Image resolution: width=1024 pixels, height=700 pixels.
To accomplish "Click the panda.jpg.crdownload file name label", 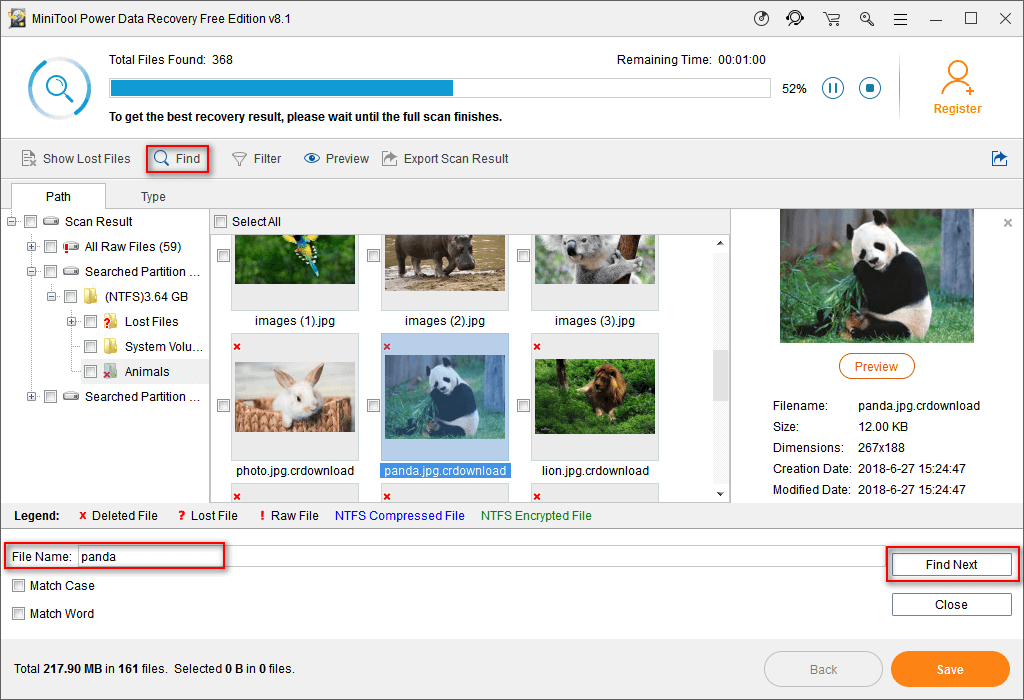I will pos(445,471).
